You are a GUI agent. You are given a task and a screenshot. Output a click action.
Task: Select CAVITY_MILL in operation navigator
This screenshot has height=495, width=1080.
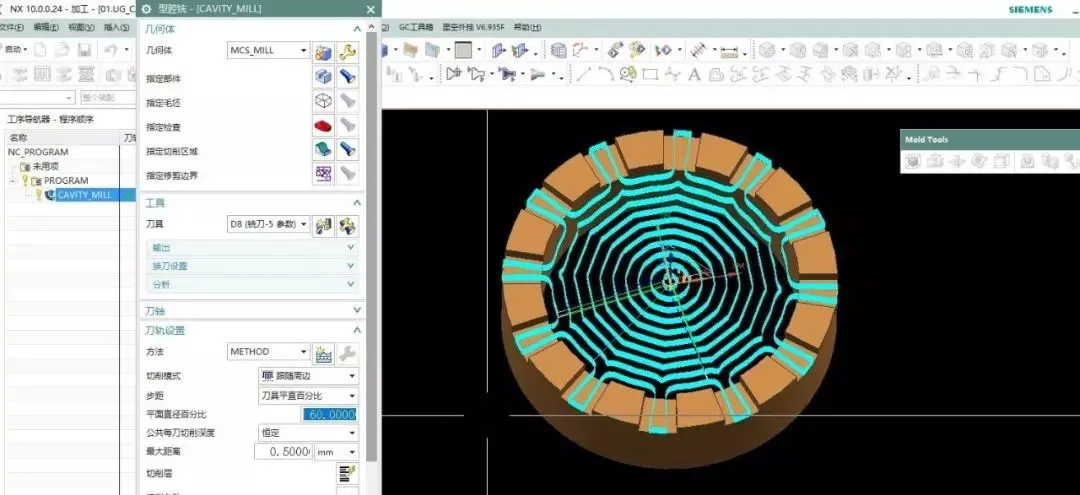84,195
